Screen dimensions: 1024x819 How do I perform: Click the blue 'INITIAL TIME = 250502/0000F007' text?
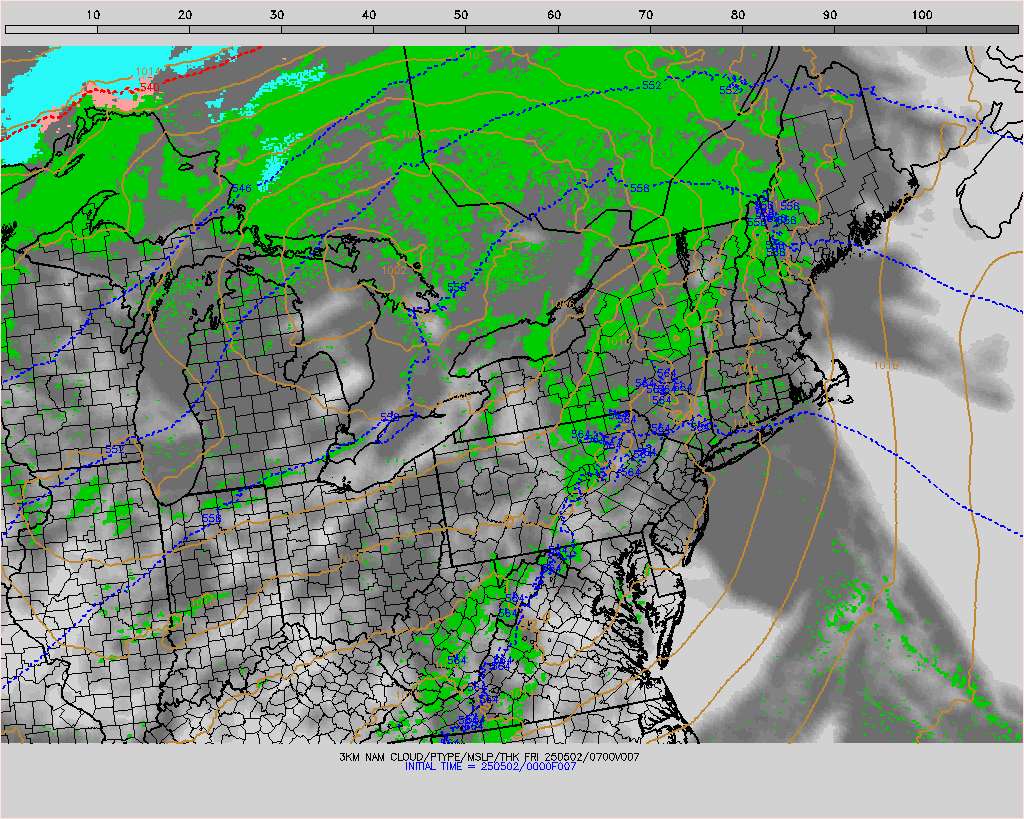click(x=490, y=766)
